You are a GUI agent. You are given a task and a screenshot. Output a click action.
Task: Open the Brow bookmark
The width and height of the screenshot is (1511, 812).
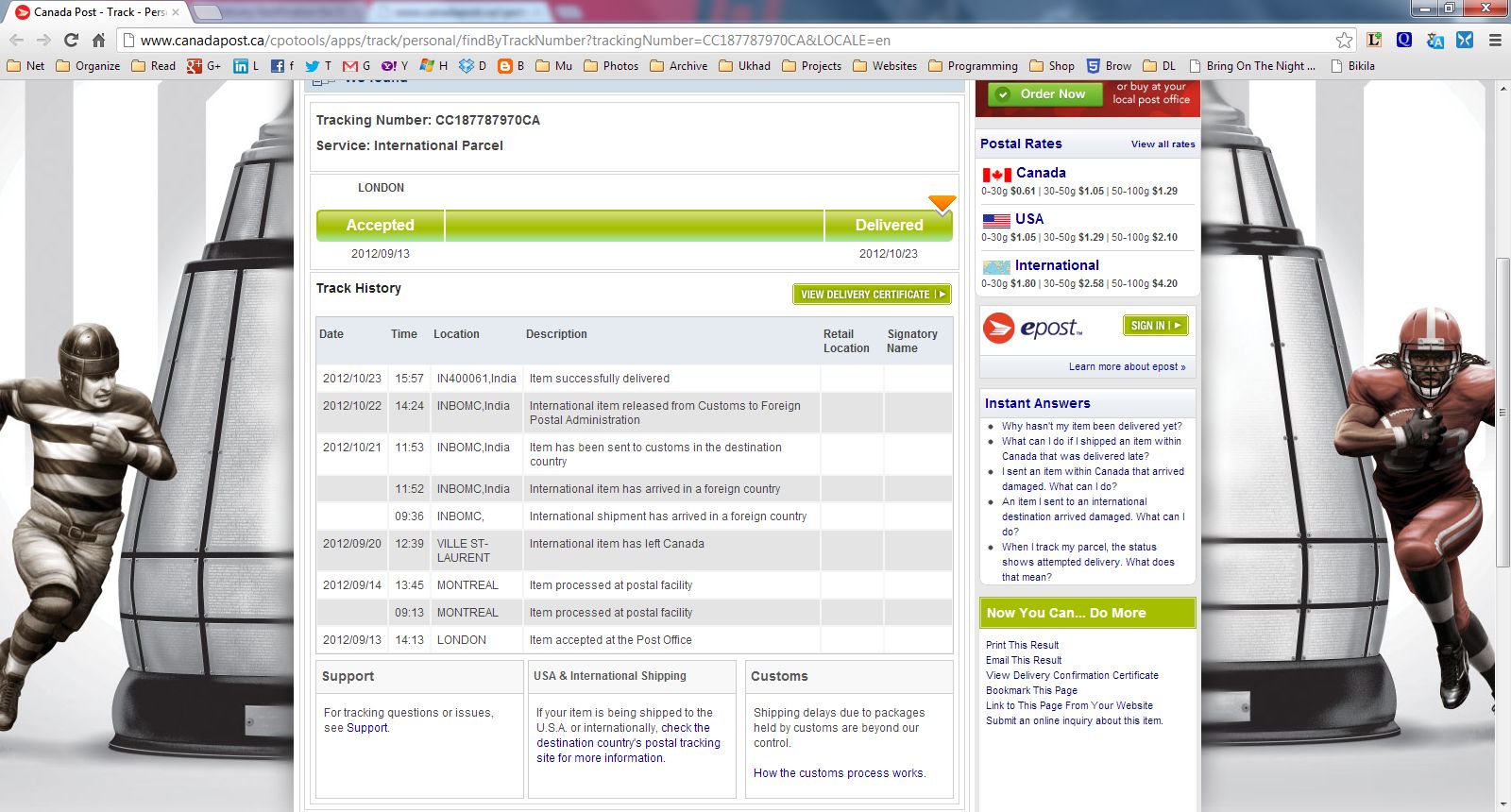pyautogui.click(x=1109, y=66)
